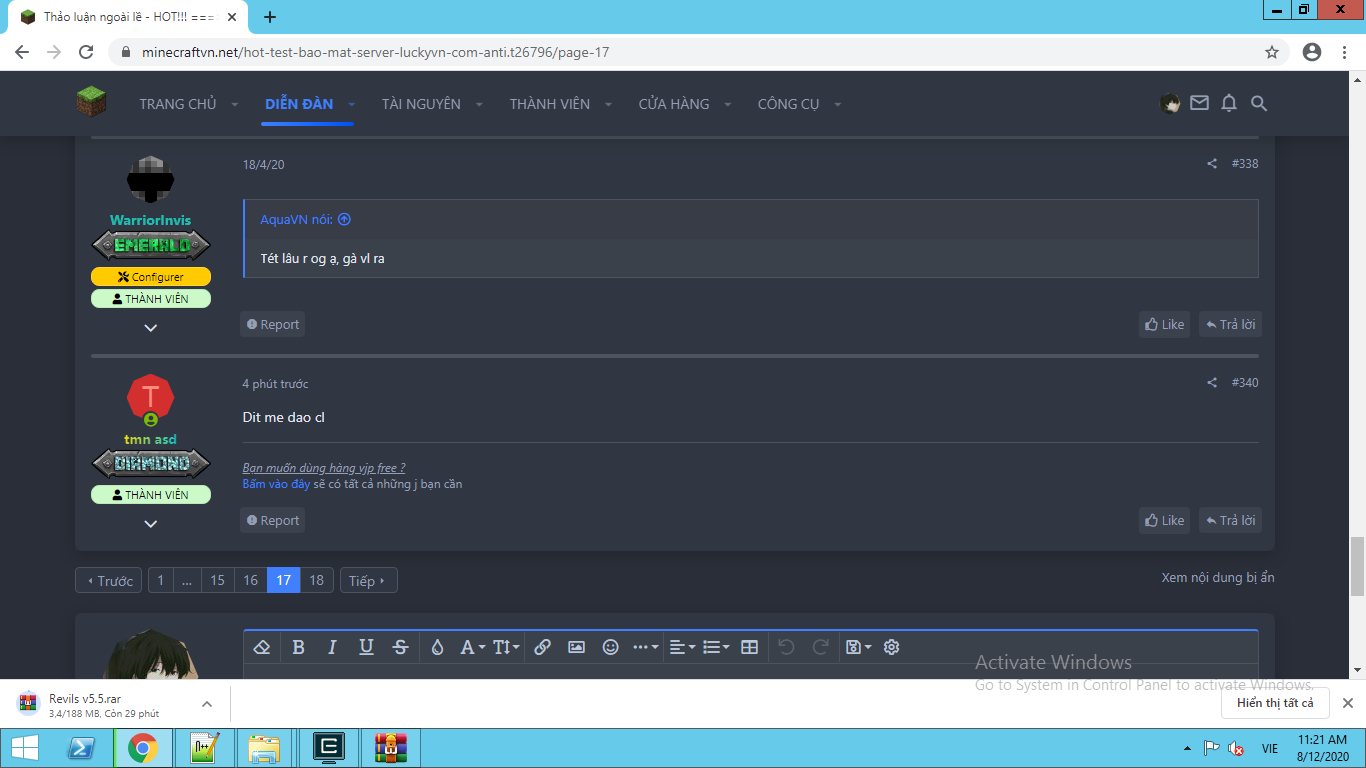The height and width of the screenshot is (768, 1366).
Task: Open the more options ellipsis dropdown in editor
Action: pos(645,647)
